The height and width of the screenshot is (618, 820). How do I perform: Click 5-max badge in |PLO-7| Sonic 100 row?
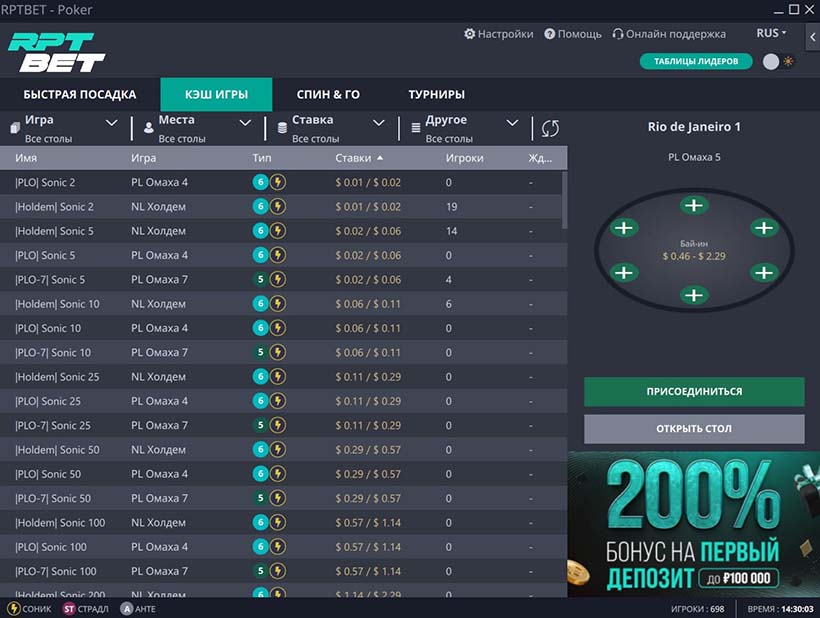pyautogui.click(x=260, y=571)
